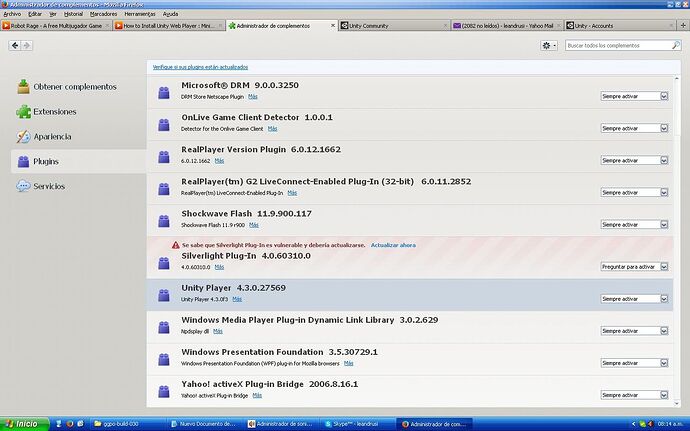Click Más link for Unity Player
Viewport: 690px width, 431px height.
pyautogui.click(x=237, y=299)
